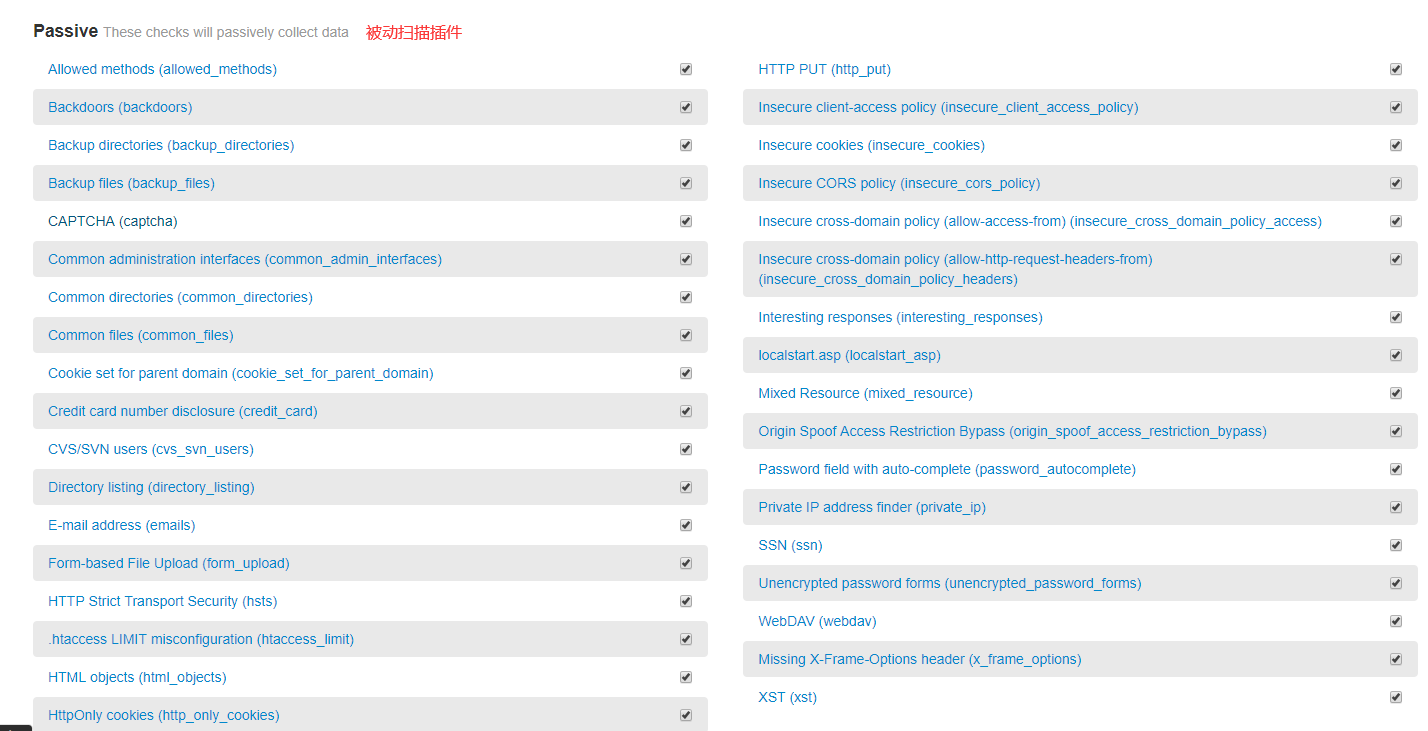Toggle the HTTP PUT checkbox

tap(1396, 69)
